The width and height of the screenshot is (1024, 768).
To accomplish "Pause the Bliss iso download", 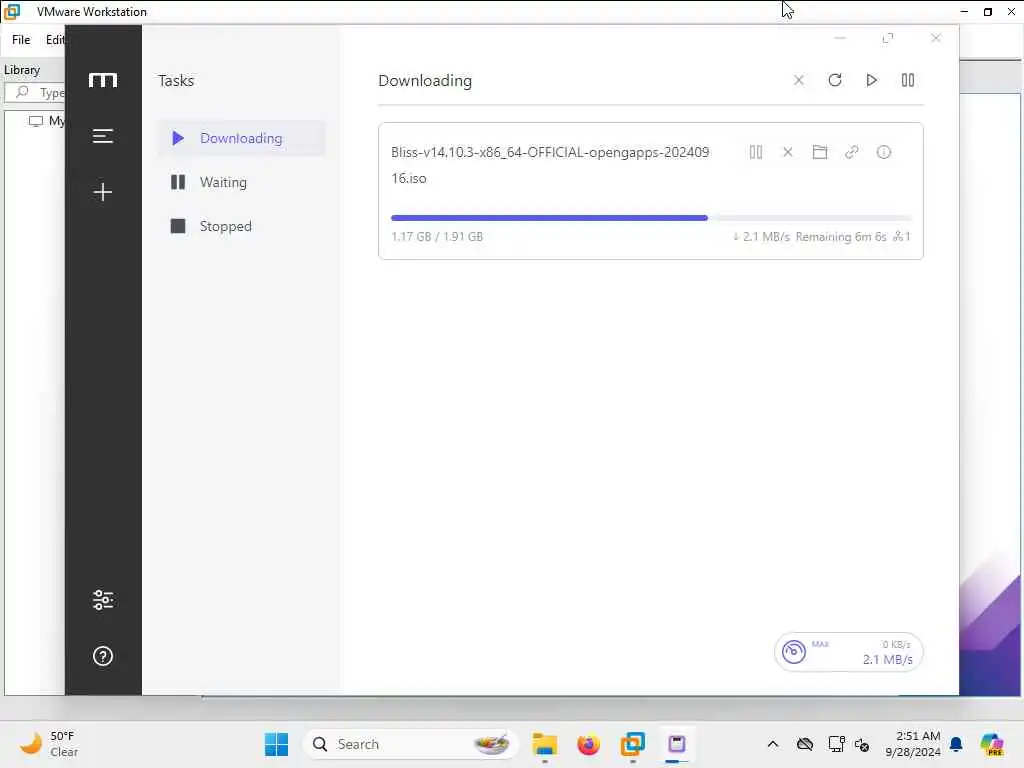I will click(x=756, y=152).
